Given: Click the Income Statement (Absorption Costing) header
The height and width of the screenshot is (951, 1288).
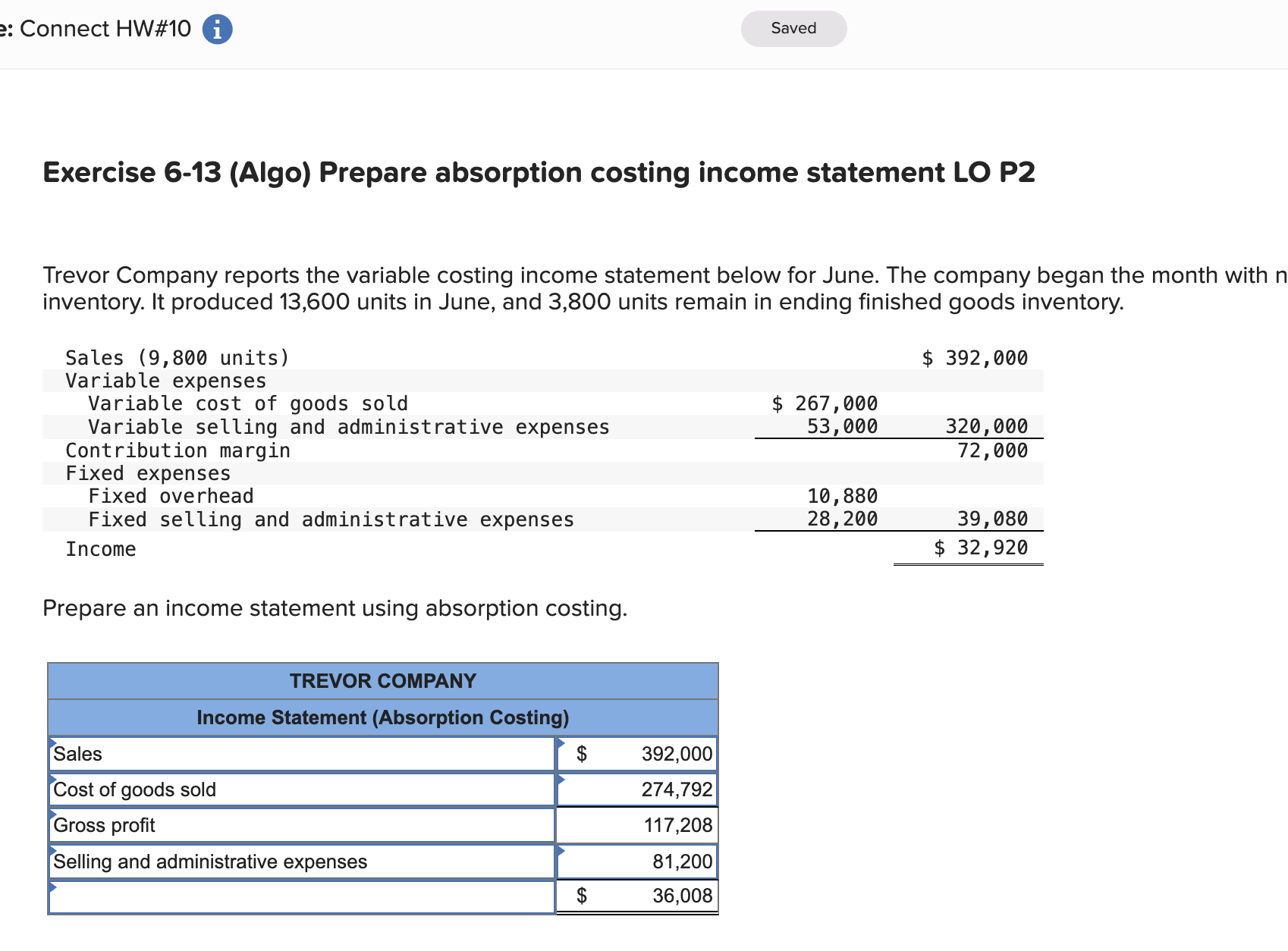Looking at the screenshot, I should (382, 717).
